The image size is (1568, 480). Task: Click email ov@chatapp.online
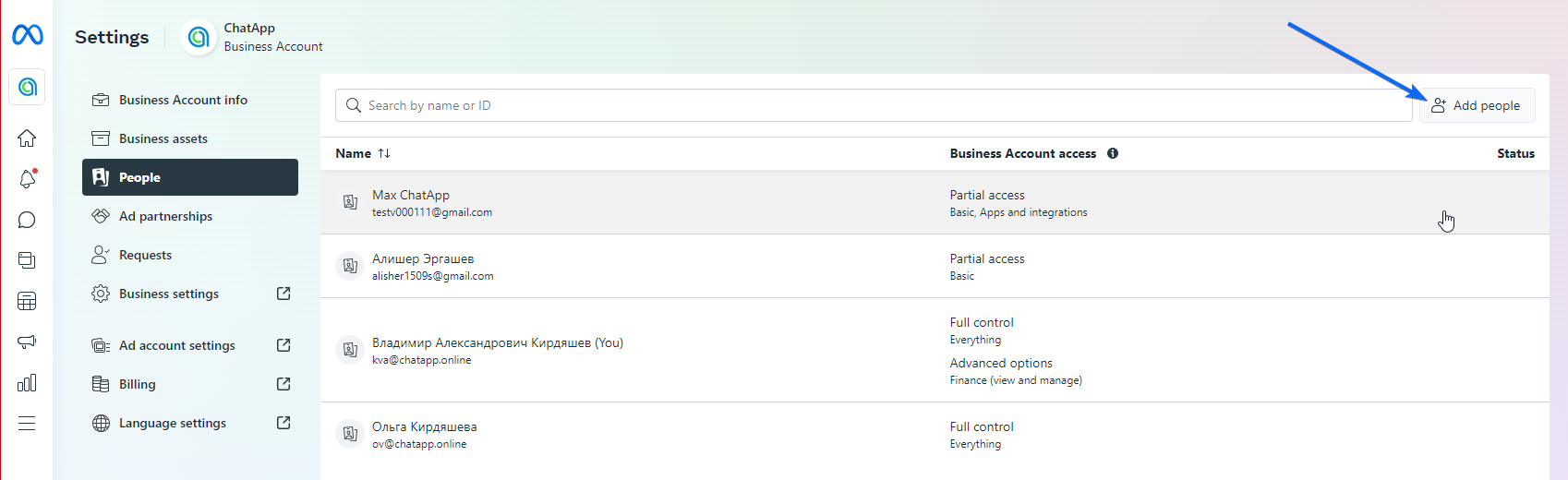point(419,444)
